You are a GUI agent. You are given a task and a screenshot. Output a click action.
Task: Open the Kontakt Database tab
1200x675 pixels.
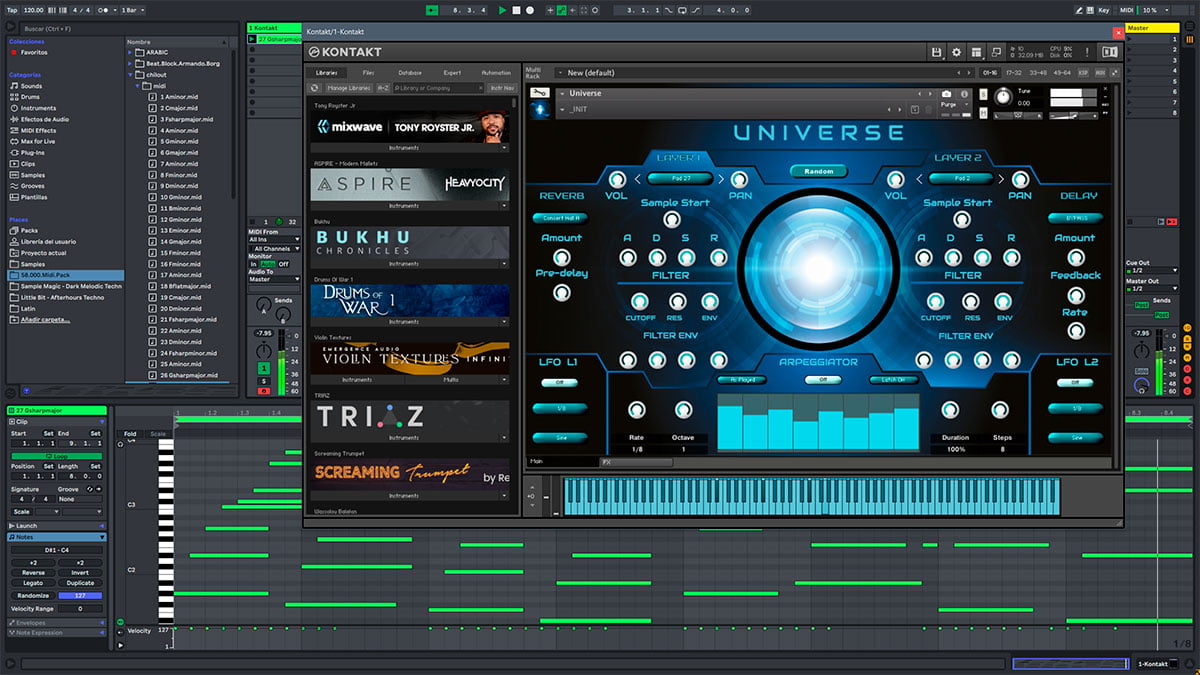[x=410, y=73]
